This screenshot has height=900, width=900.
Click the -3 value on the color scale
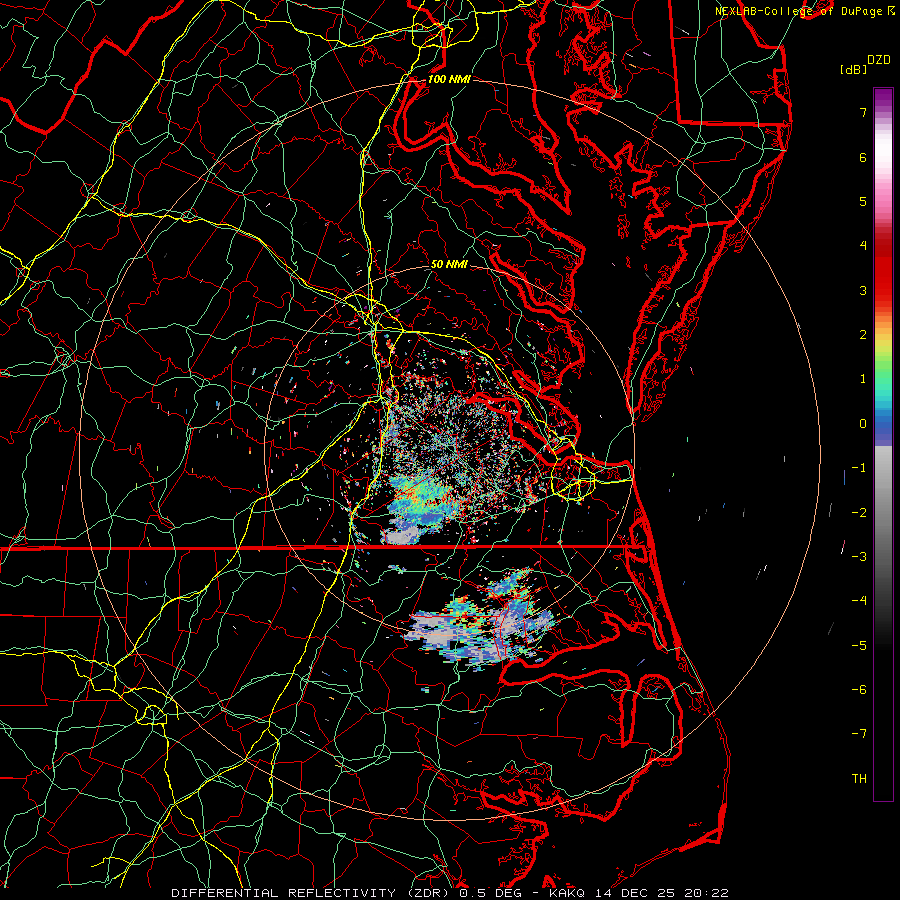click(859, 557)
